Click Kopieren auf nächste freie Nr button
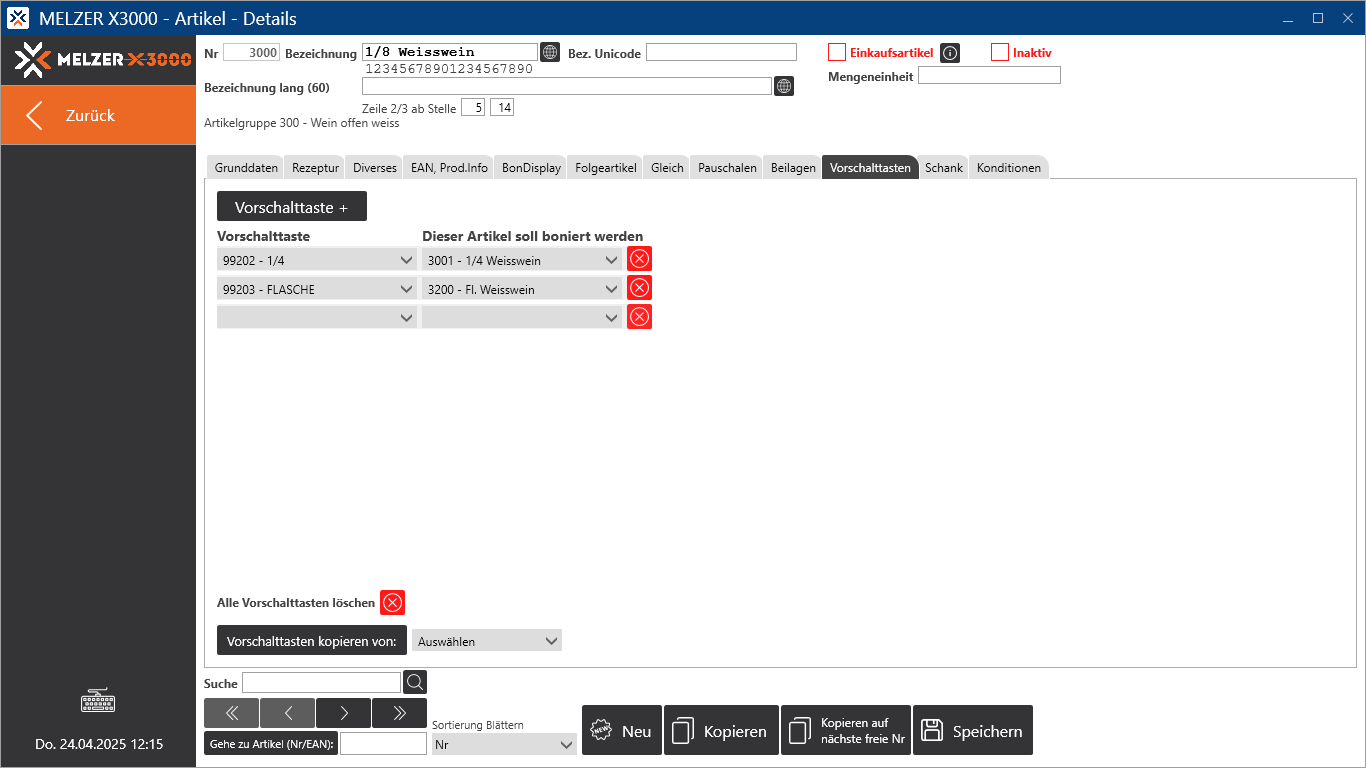The width and height of the screenshot is (1366, 768). [846, 731]
